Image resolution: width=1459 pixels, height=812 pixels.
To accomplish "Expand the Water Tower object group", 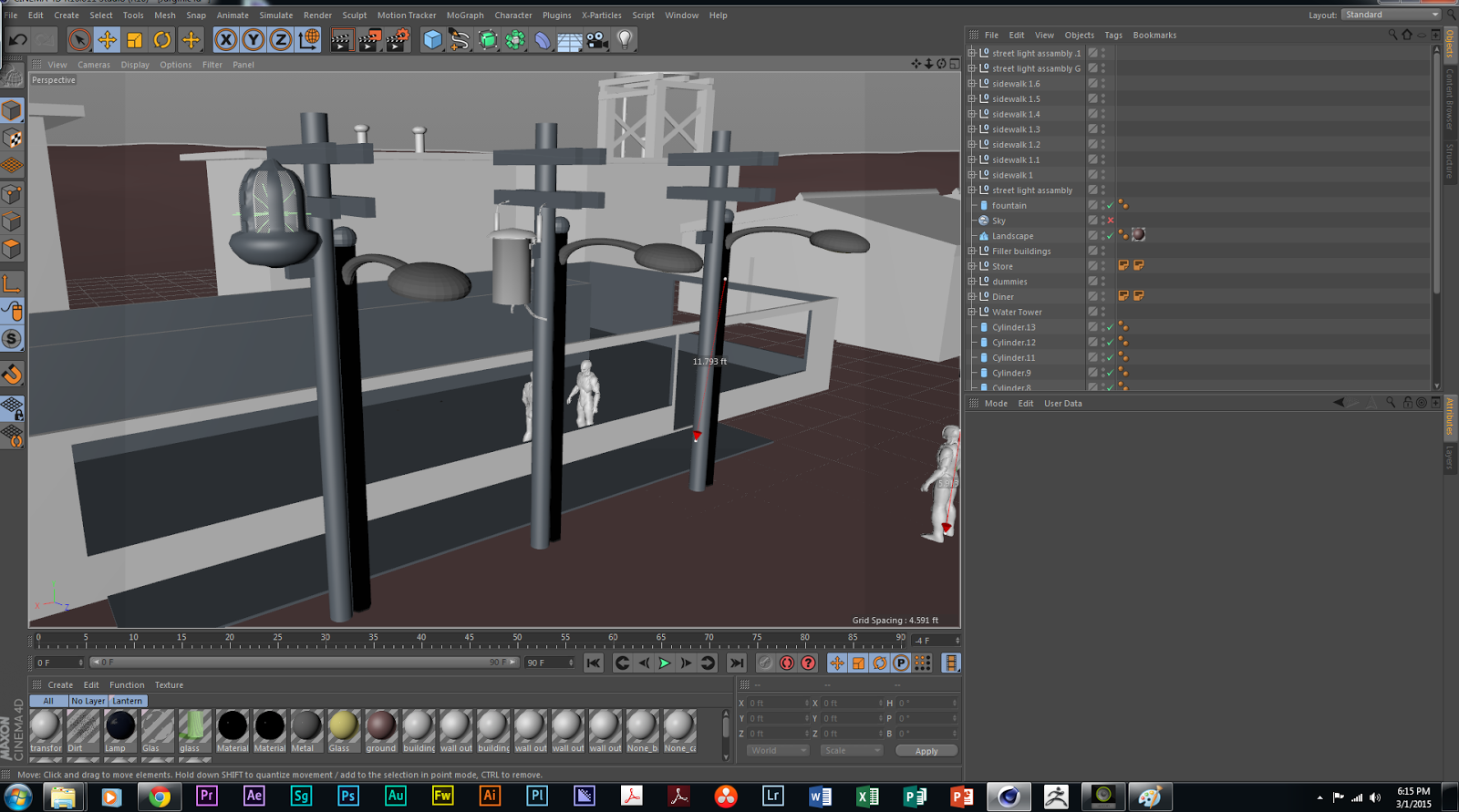I will tap(972, 312).
